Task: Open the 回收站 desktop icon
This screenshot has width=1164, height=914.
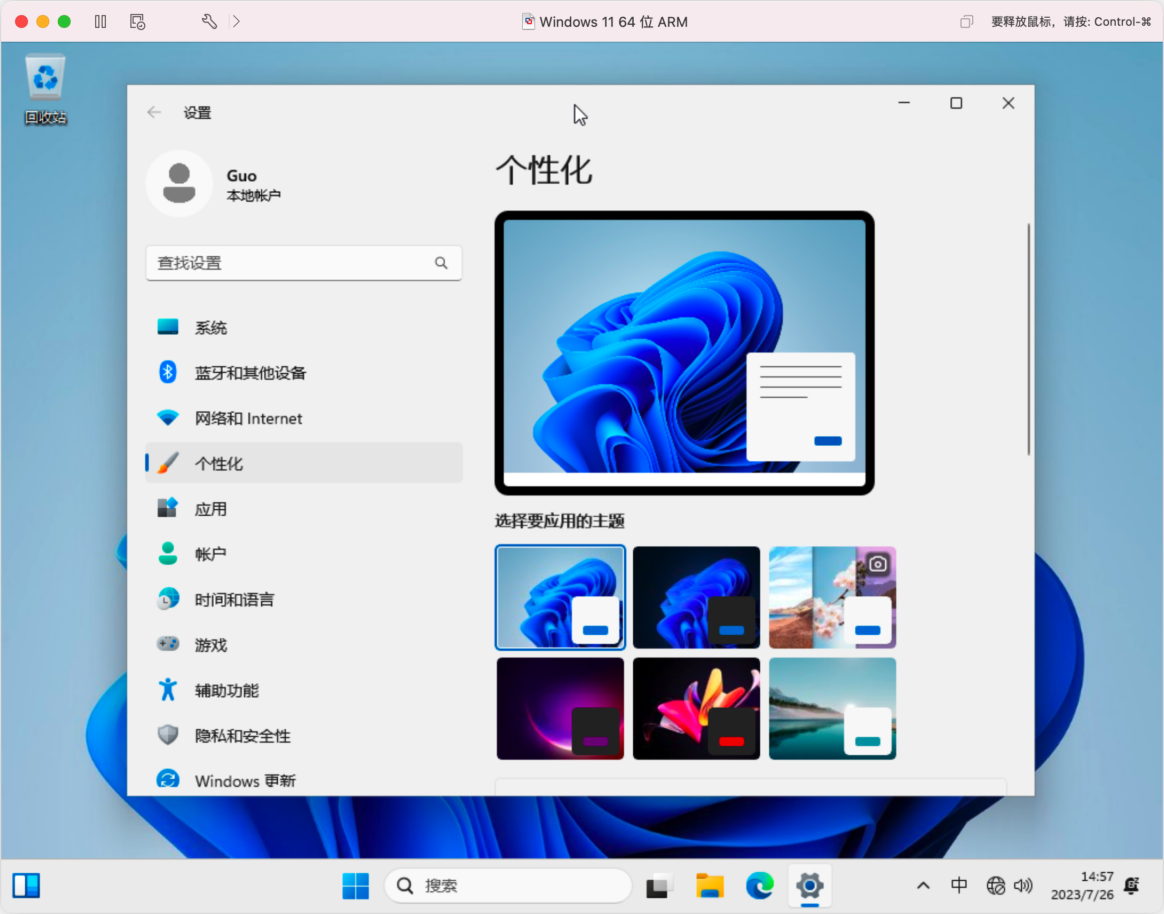Action: click(x=45, y=88)
